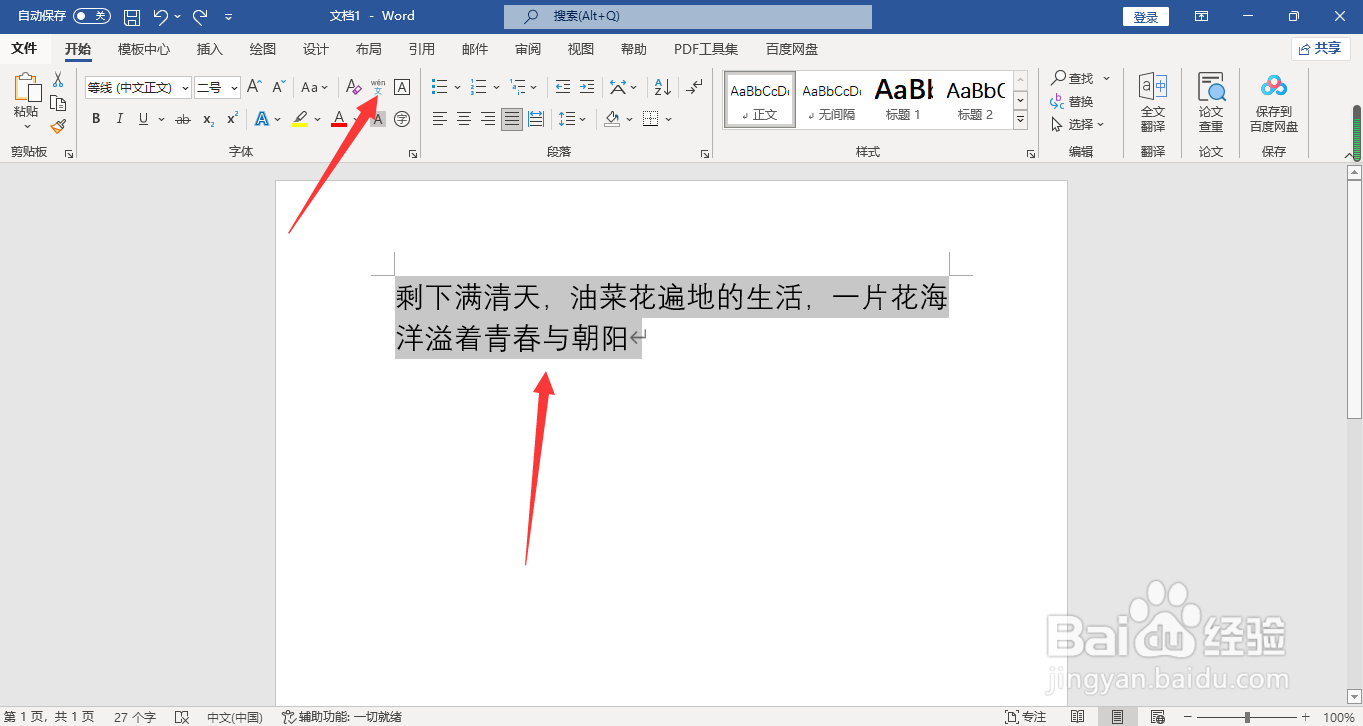Enable 专注 focus mode in status bar

(x=1024, y=716)
